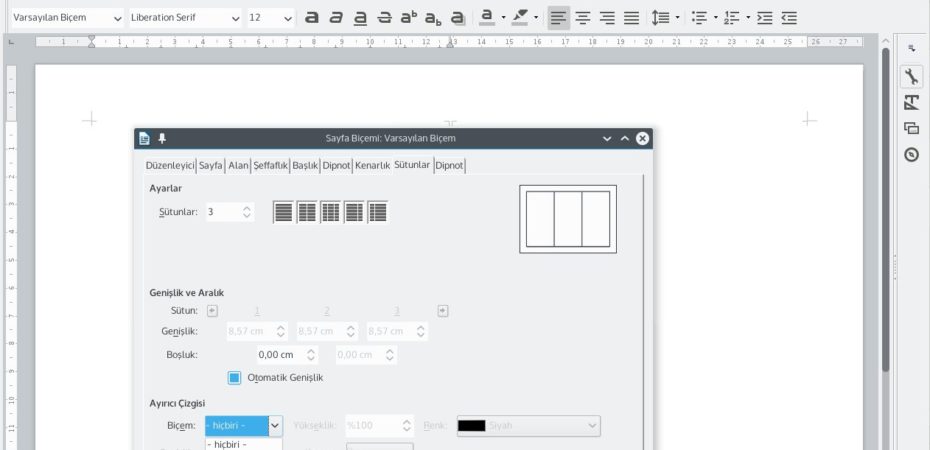Open the Navigator compass in sidebar
Viewport: 930px width, 450px height.
911,154
